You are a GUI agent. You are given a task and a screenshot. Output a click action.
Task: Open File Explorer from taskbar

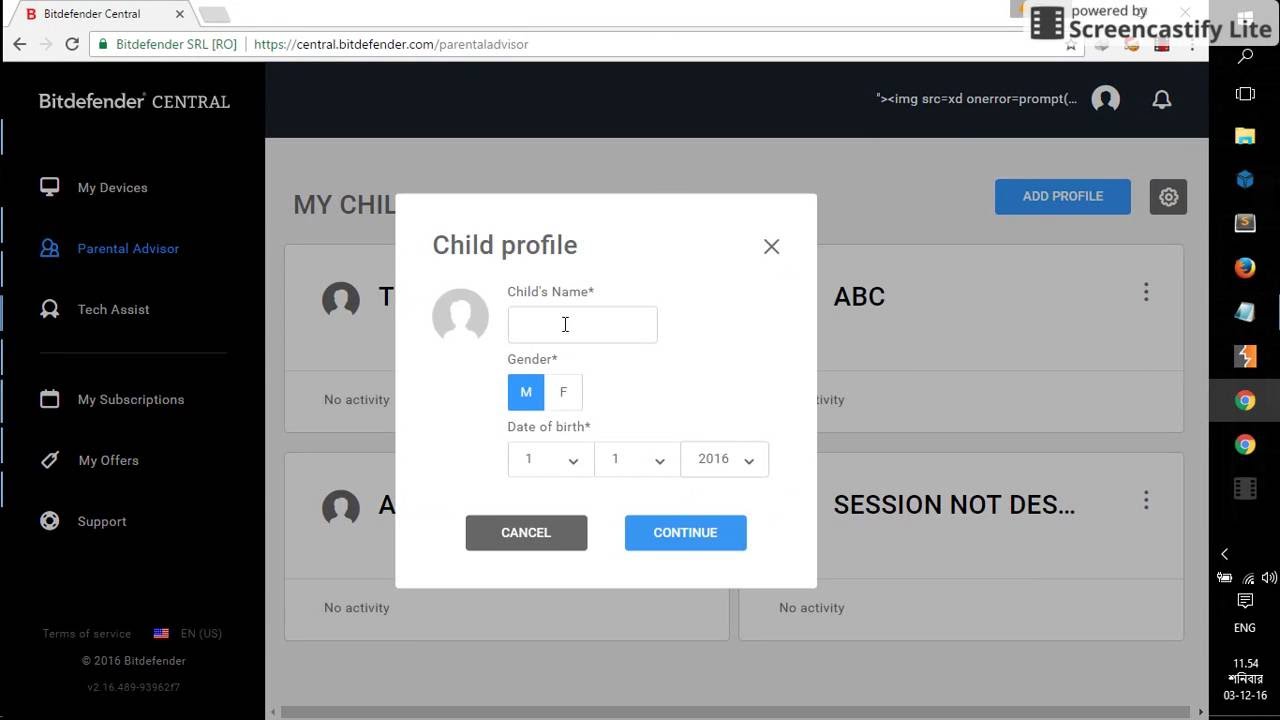point(1245,136)
